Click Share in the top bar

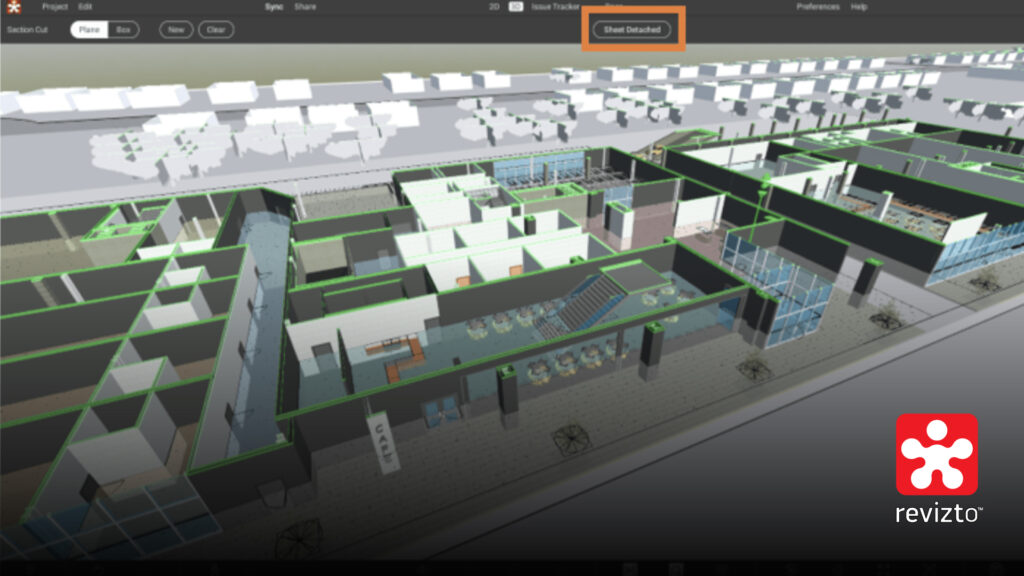(x=305, y=7)
